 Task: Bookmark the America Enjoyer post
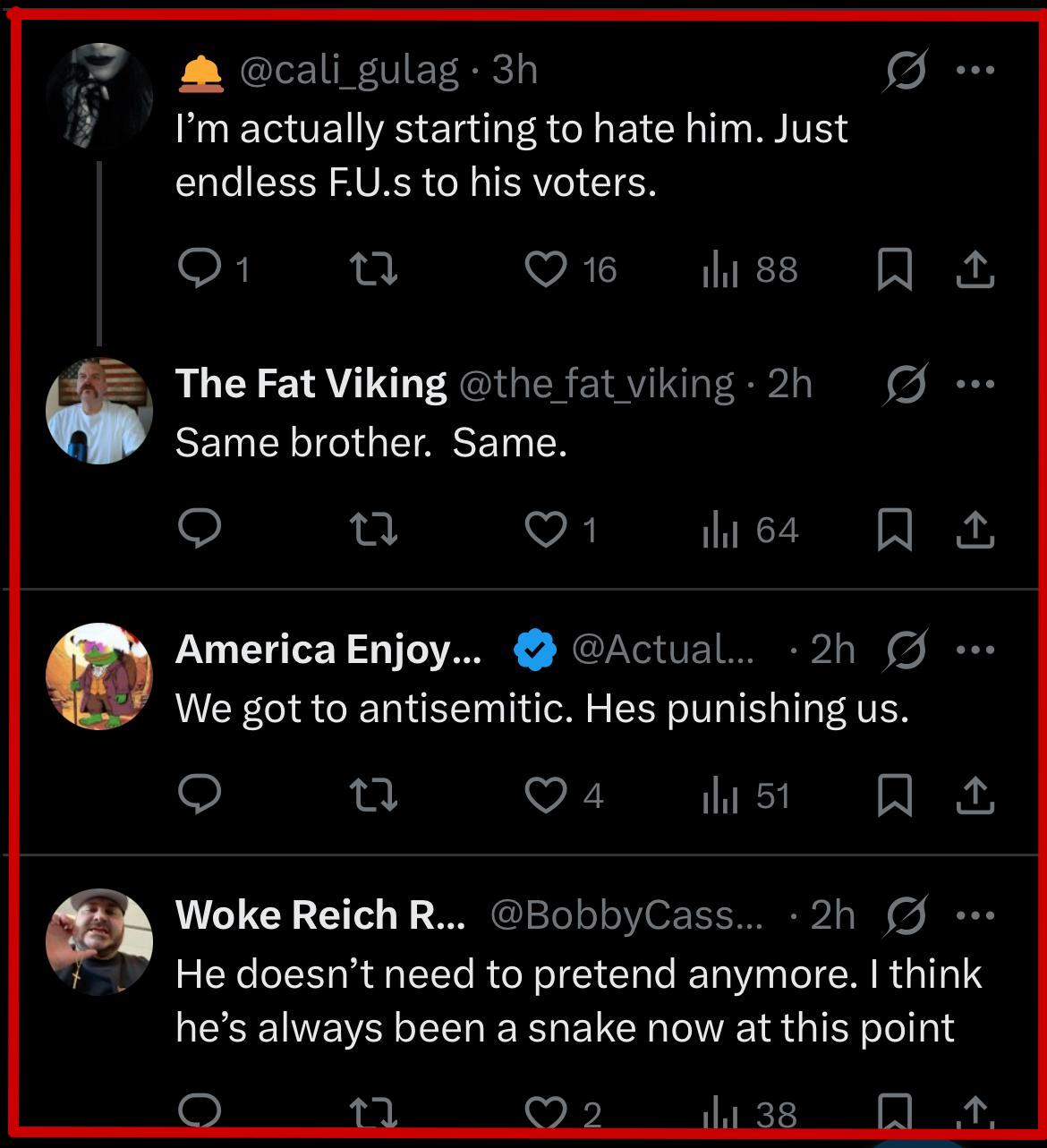tap(894, 795)
